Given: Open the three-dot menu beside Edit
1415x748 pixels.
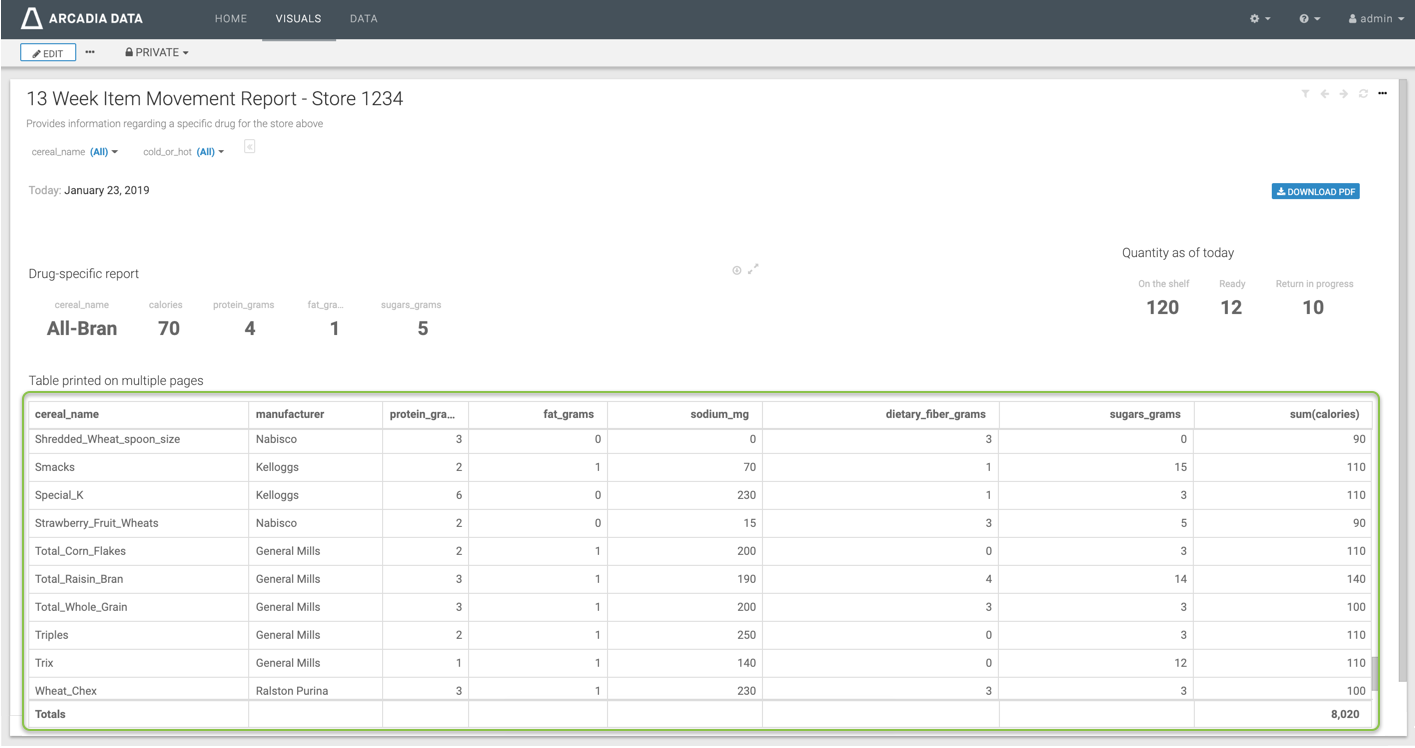Looking at the screenshot, I should coord(90,52).
